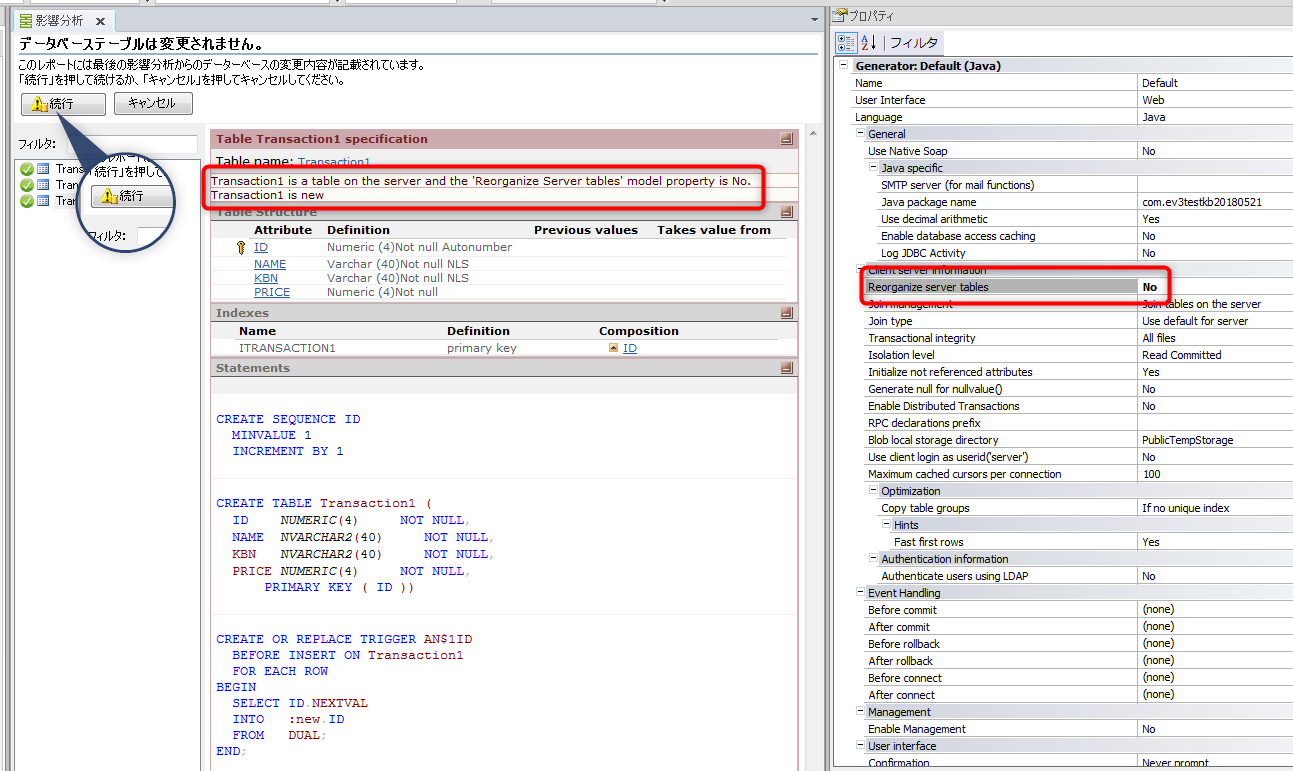Image resolution: width=1293 pixels, height=771 pixels.
Task: Collapse the Management property group
Action: coord(859,712)
